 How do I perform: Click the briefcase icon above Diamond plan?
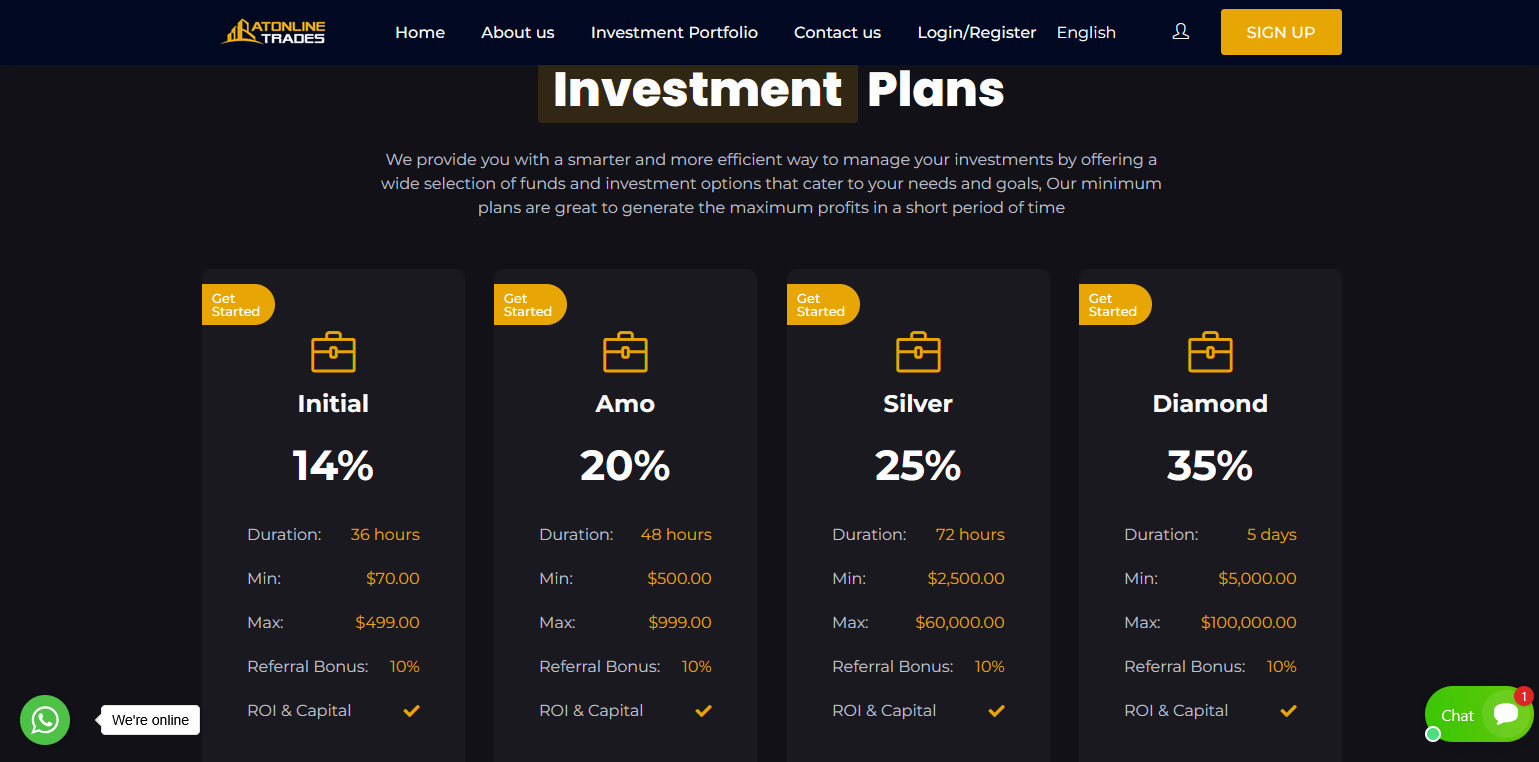point(1210,352)
